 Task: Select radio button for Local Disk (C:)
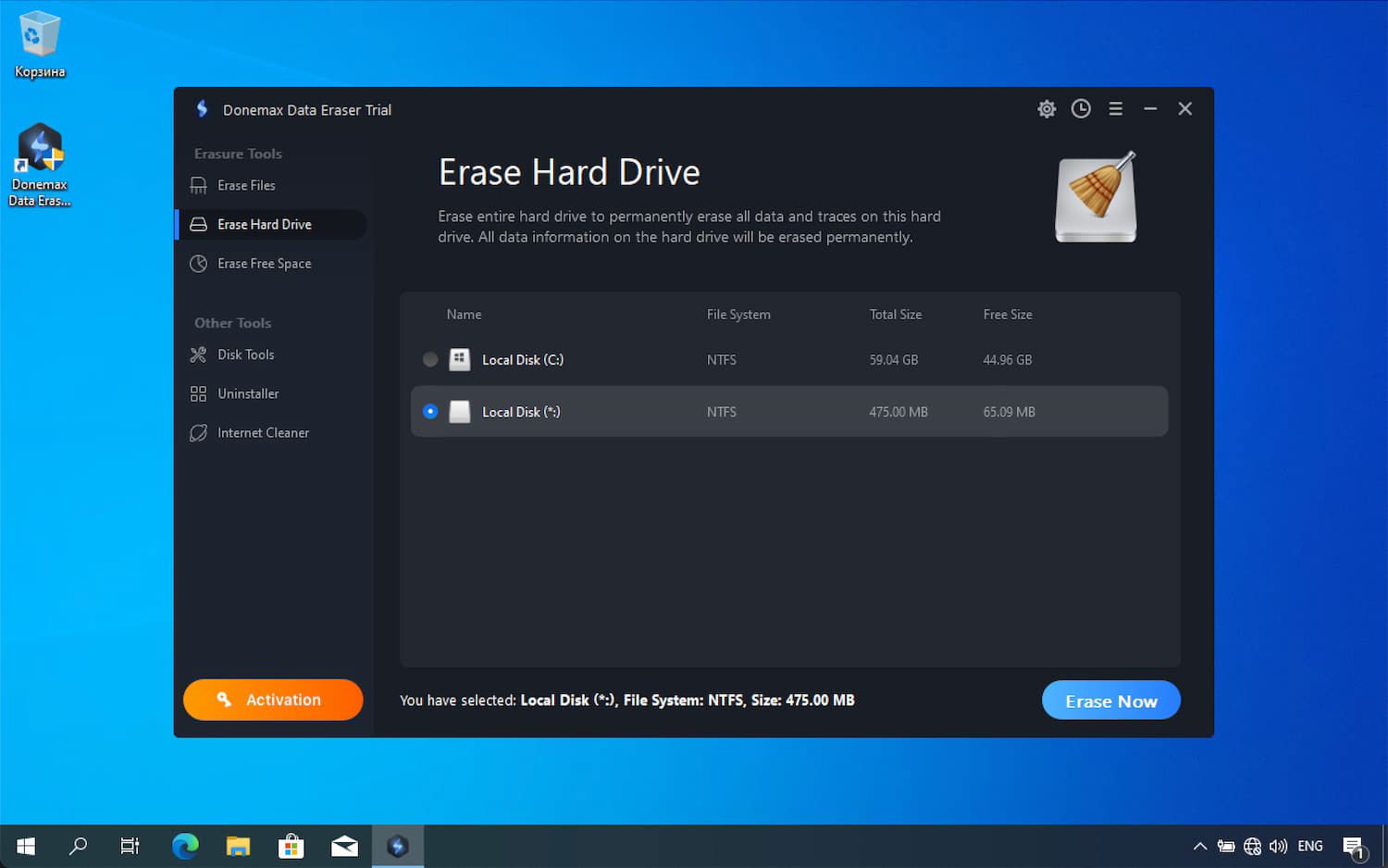tap(430, 359)
